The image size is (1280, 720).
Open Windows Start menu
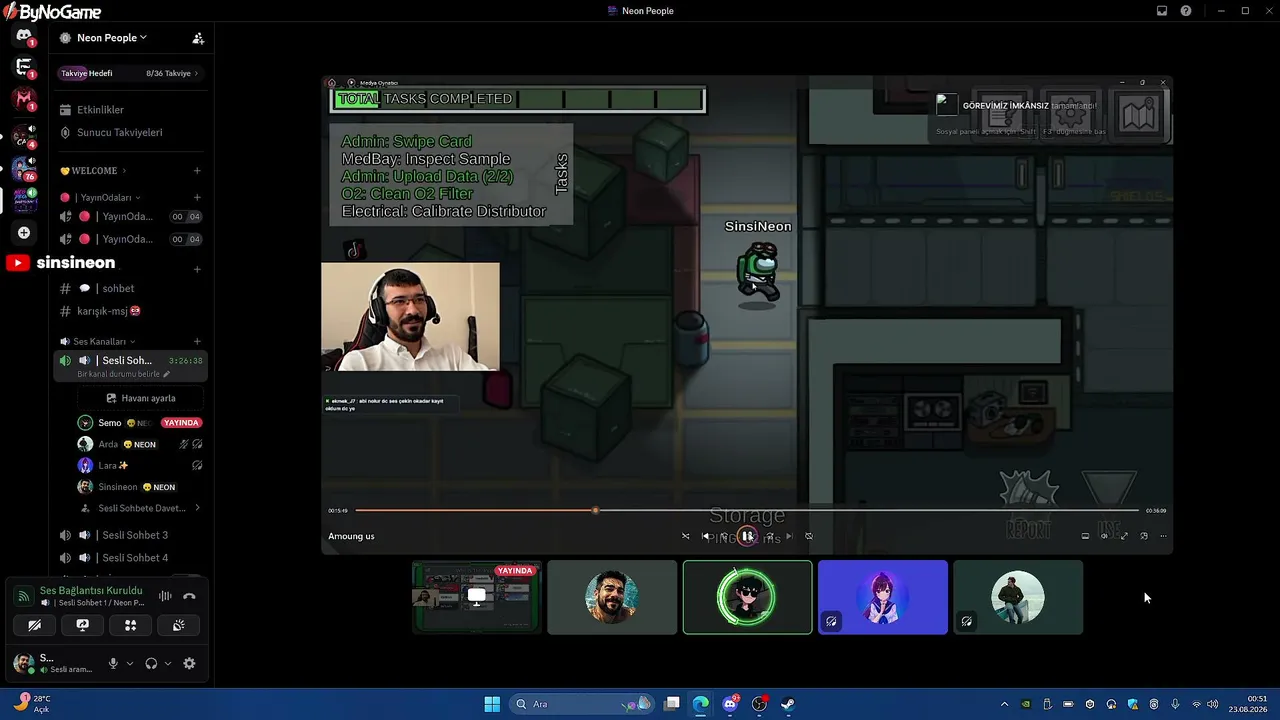pyautogui.click(x=492, y=704)
